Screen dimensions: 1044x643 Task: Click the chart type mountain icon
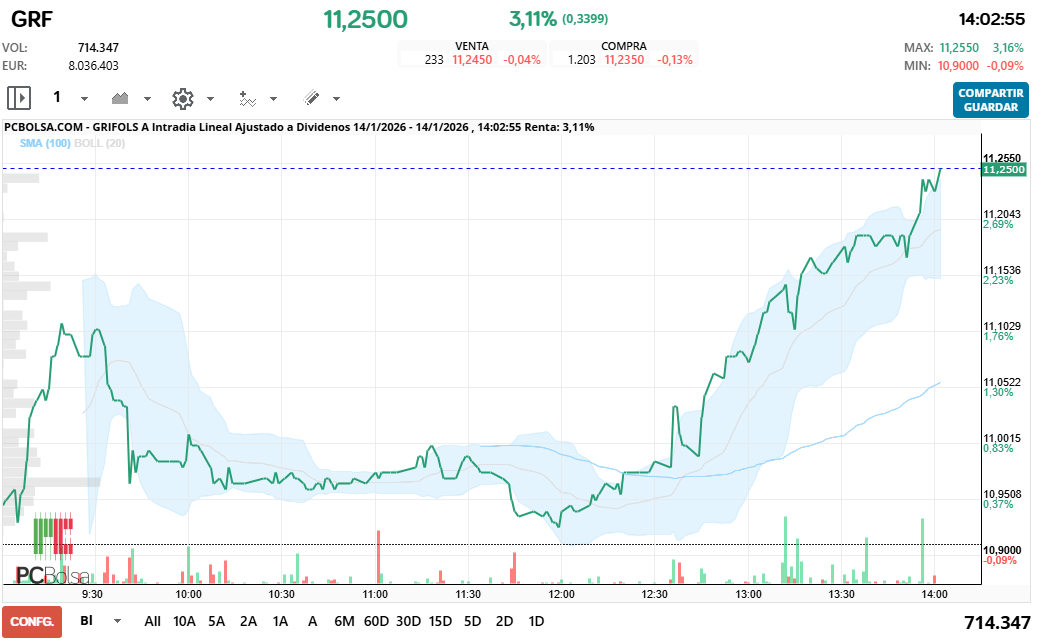[121, 98]
